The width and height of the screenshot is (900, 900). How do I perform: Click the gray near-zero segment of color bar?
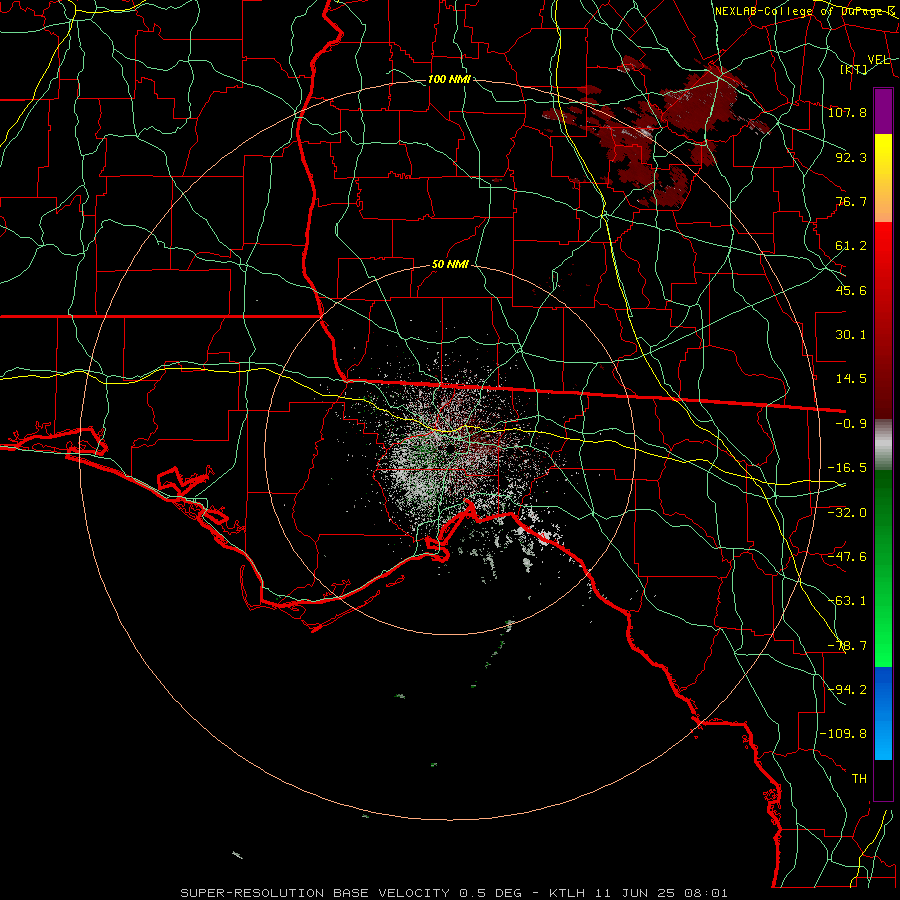883,445
